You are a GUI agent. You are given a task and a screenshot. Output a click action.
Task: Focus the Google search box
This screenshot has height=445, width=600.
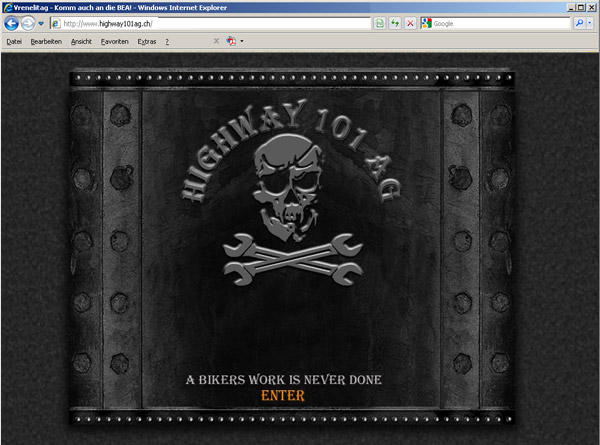pyautogui.click(x=501, y=24)
